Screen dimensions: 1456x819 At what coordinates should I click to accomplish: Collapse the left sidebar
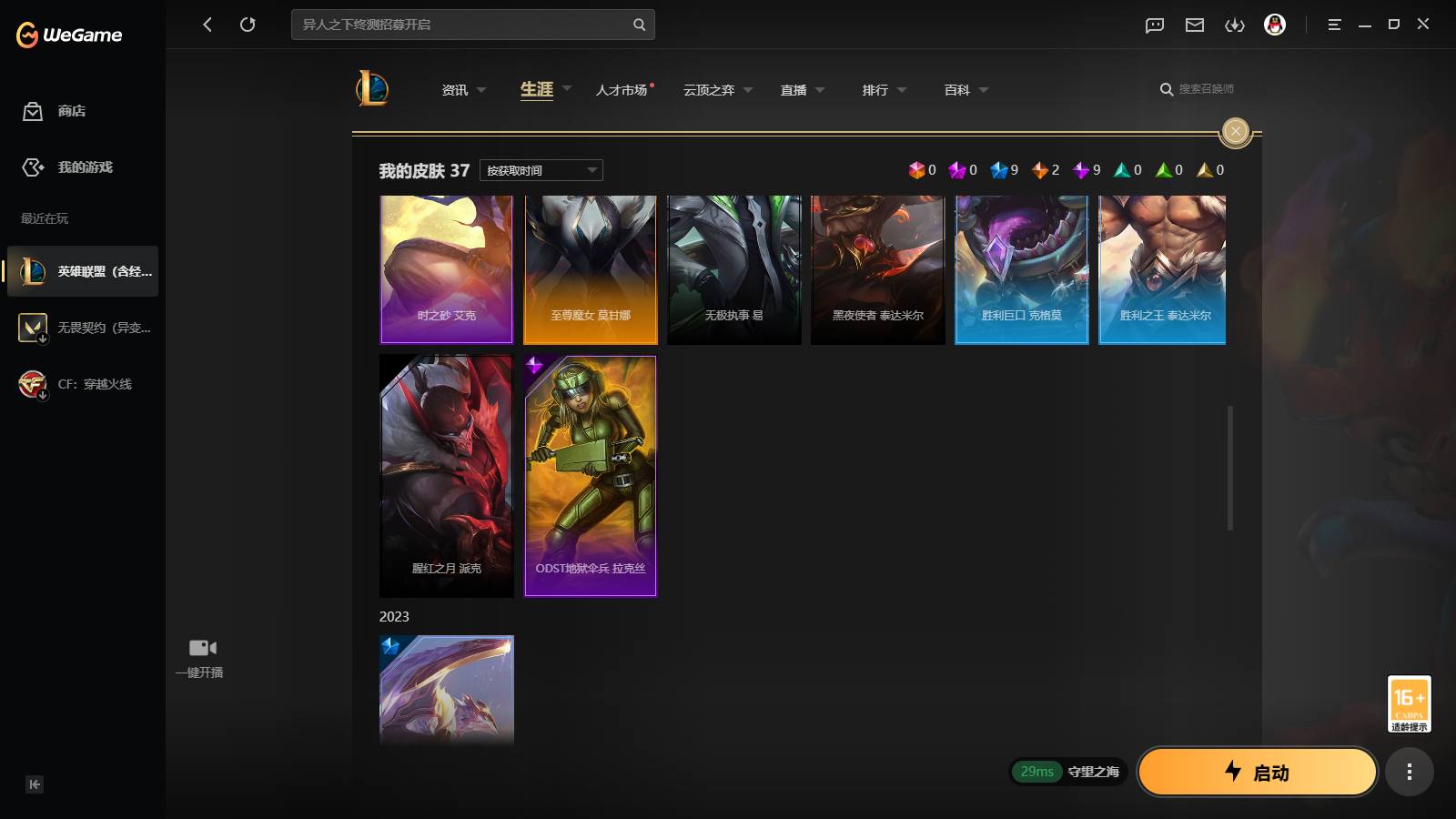(35, 784)
